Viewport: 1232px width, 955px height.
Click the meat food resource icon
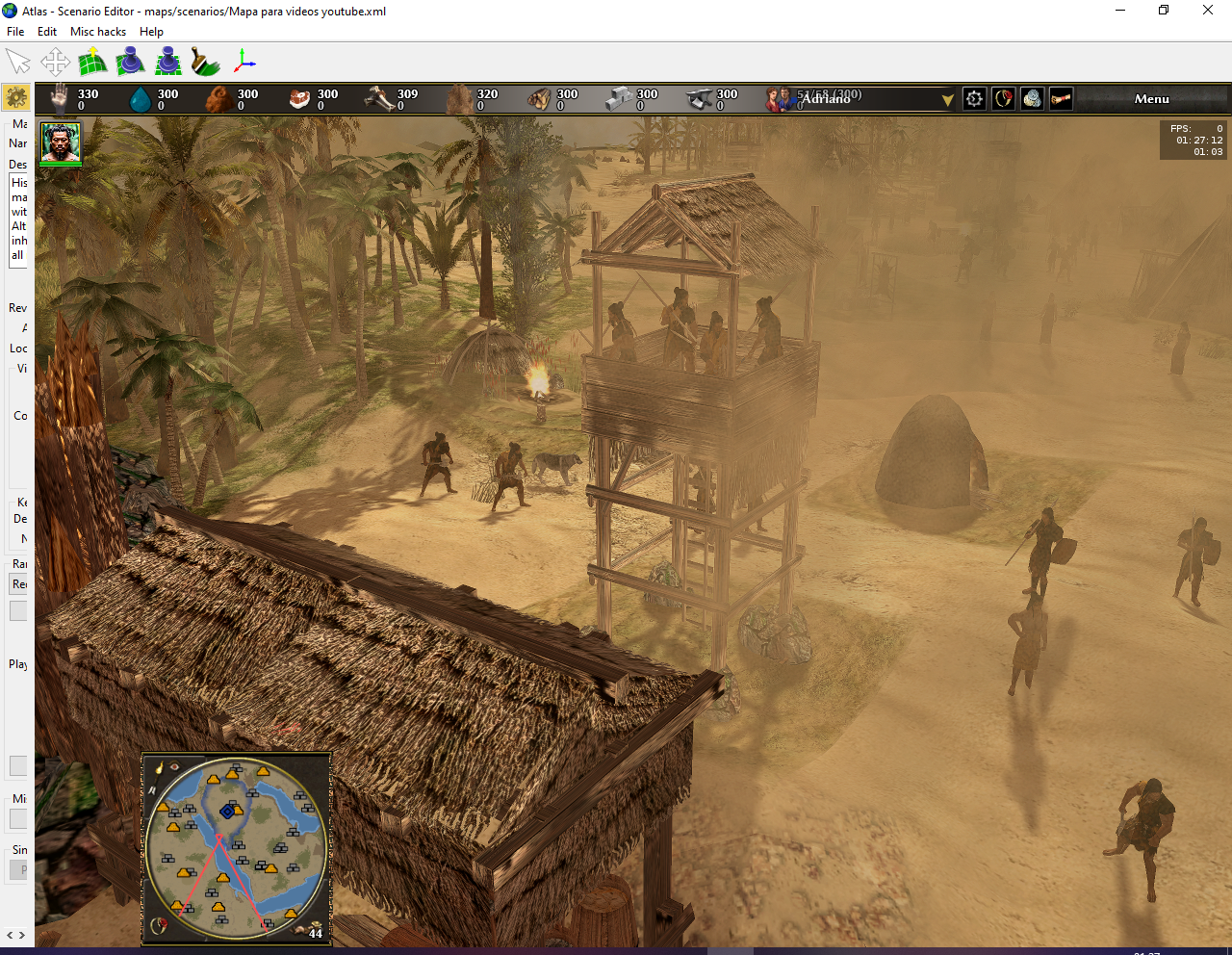pos(299,99)
